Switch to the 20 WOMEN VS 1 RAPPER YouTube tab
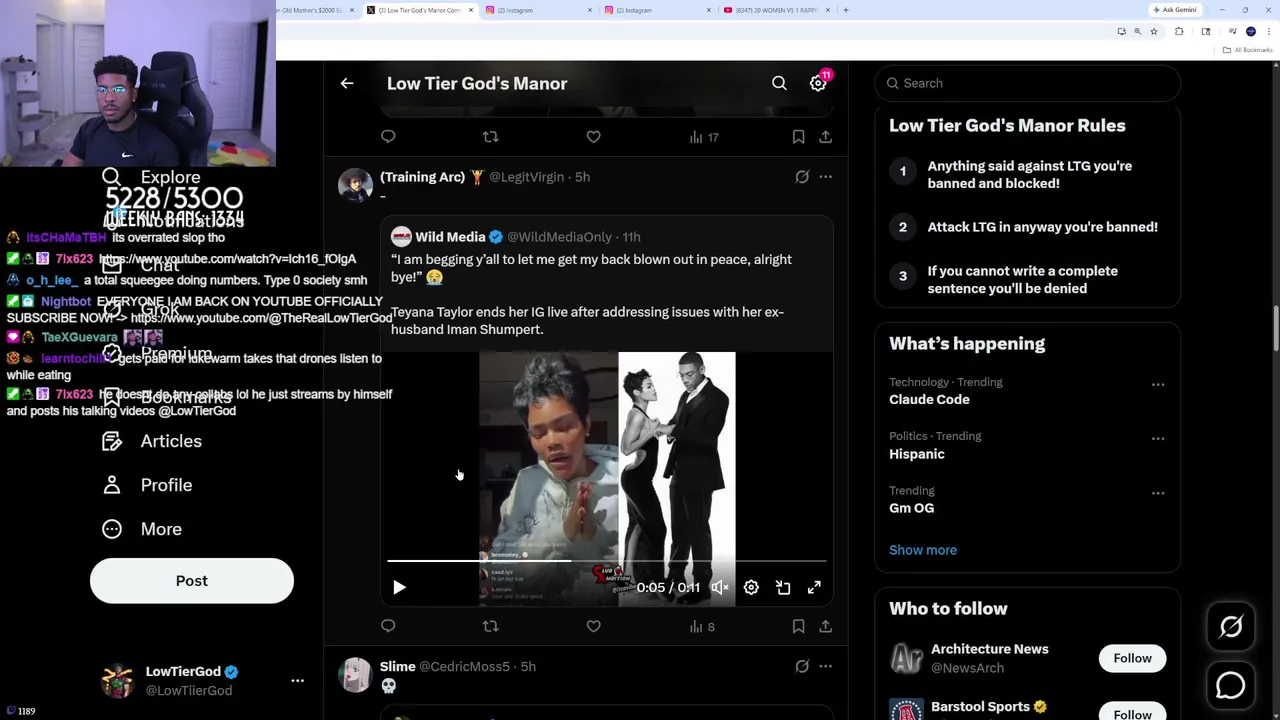This screenshot has width=1280, height=720. point(776,10)
